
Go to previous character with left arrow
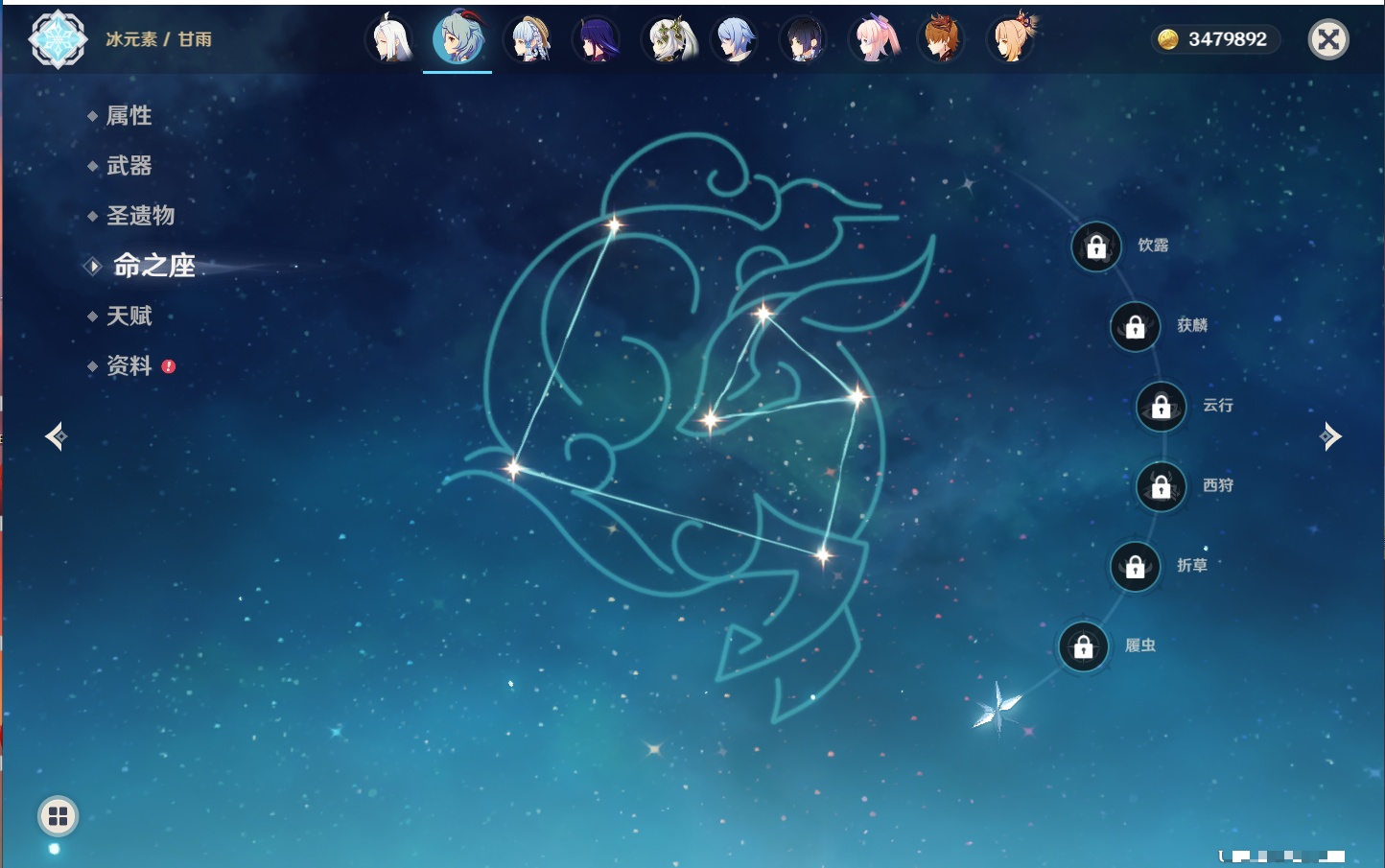pos(56,436)
